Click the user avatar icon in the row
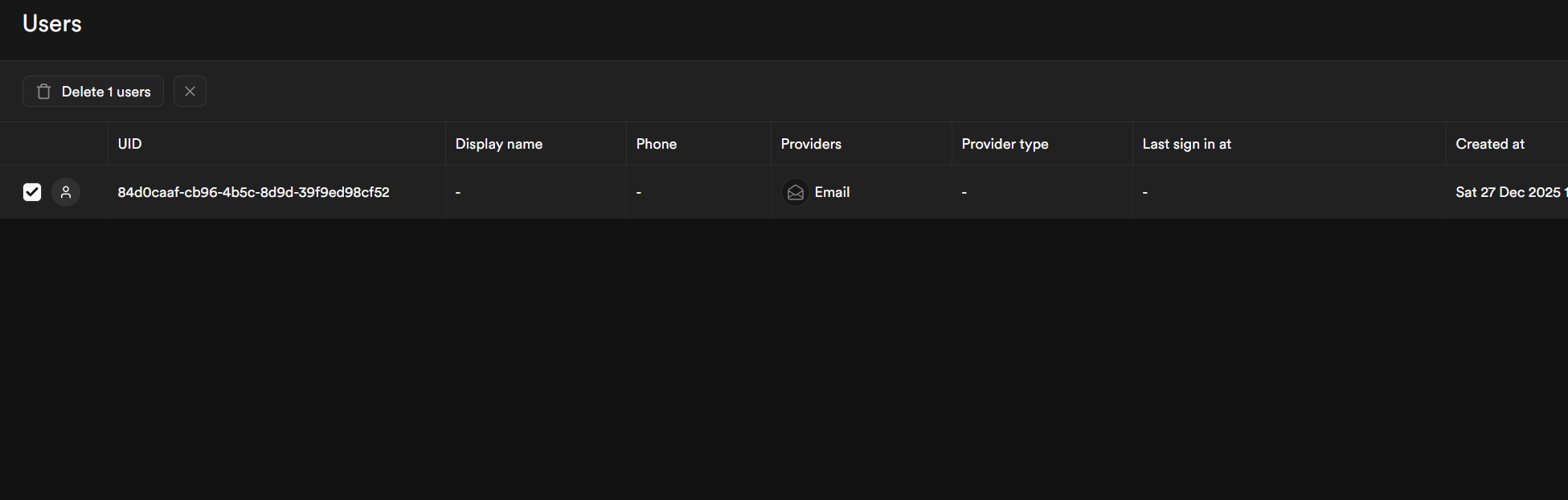Image resolution: width=1568 pixels, height=500 pixels. (66, 192)
